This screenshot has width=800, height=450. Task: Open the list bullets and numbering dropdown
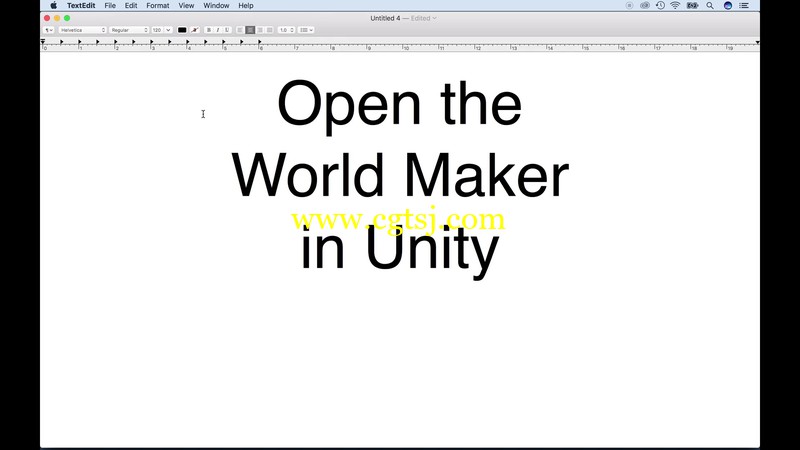click(x=306, y=30)
